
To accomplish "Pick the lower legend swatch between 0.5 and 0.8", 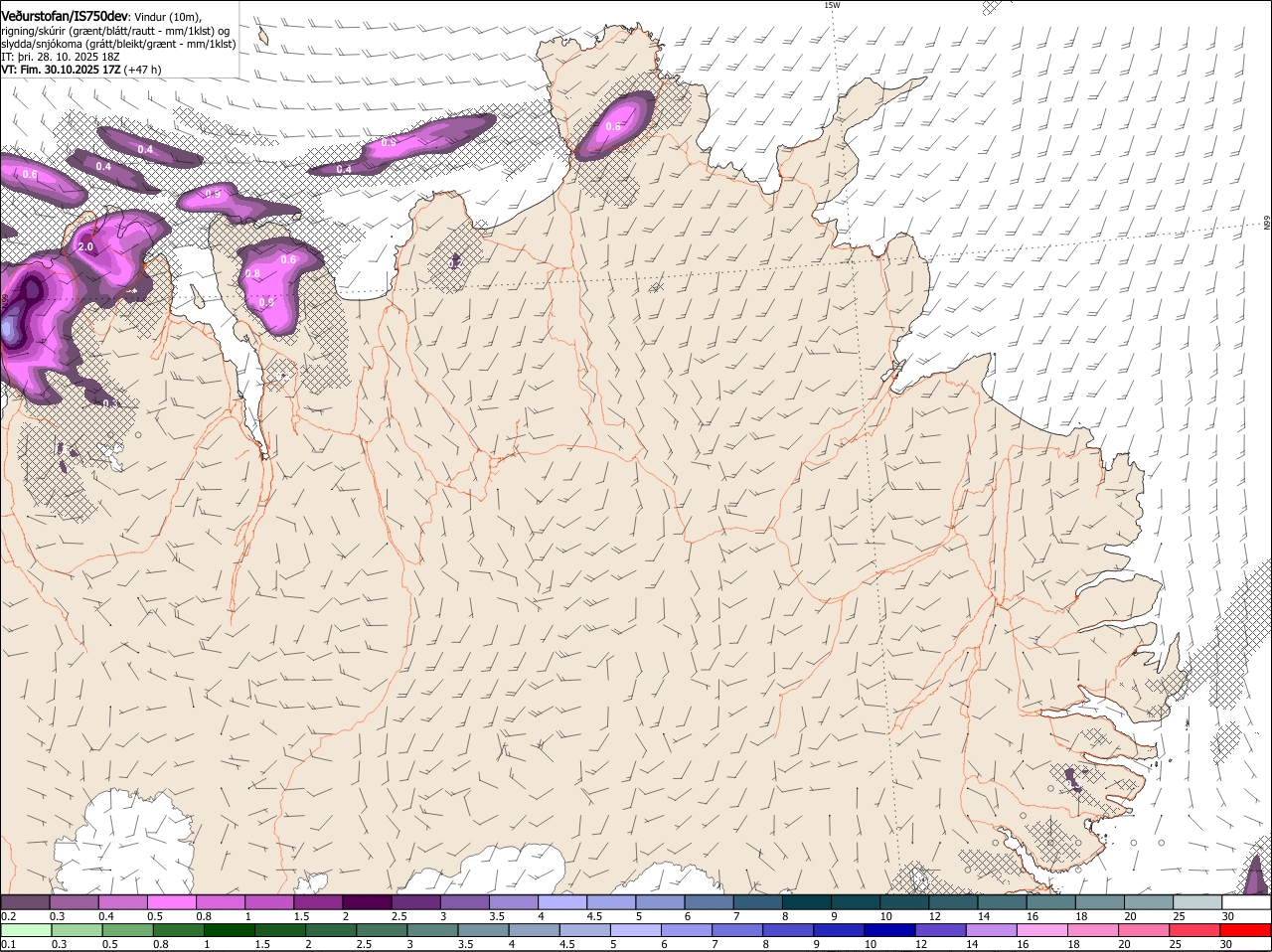I will click(127, 930).
